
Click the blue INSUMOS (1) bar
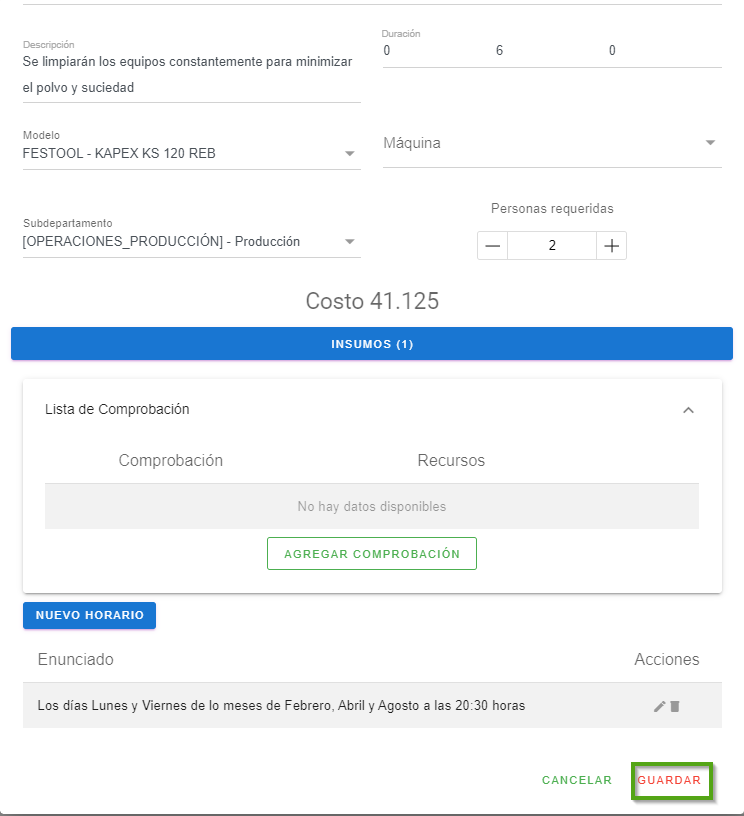point(372,344)
